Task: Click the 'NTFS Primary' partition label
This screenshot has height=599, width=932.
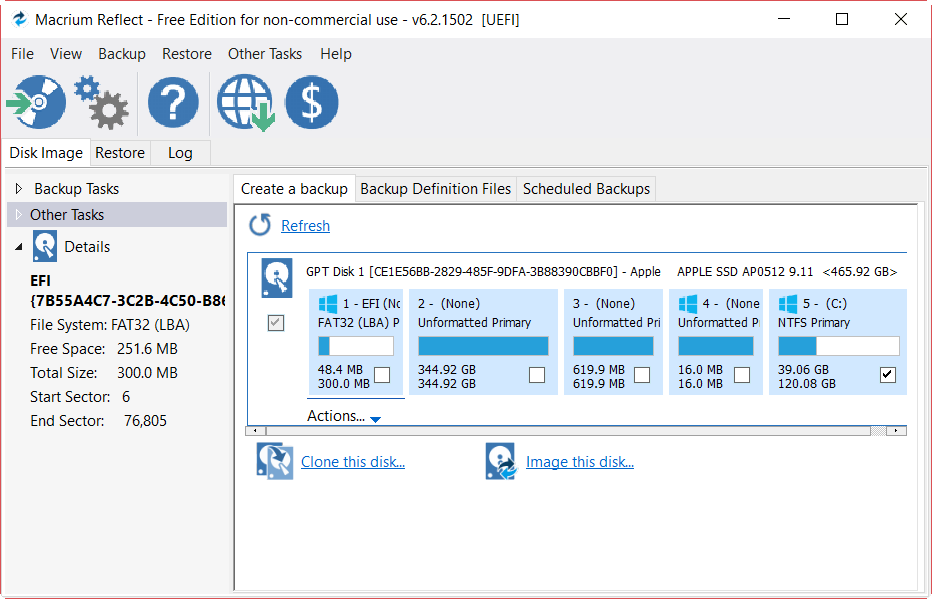Action: tap(814, 323)
